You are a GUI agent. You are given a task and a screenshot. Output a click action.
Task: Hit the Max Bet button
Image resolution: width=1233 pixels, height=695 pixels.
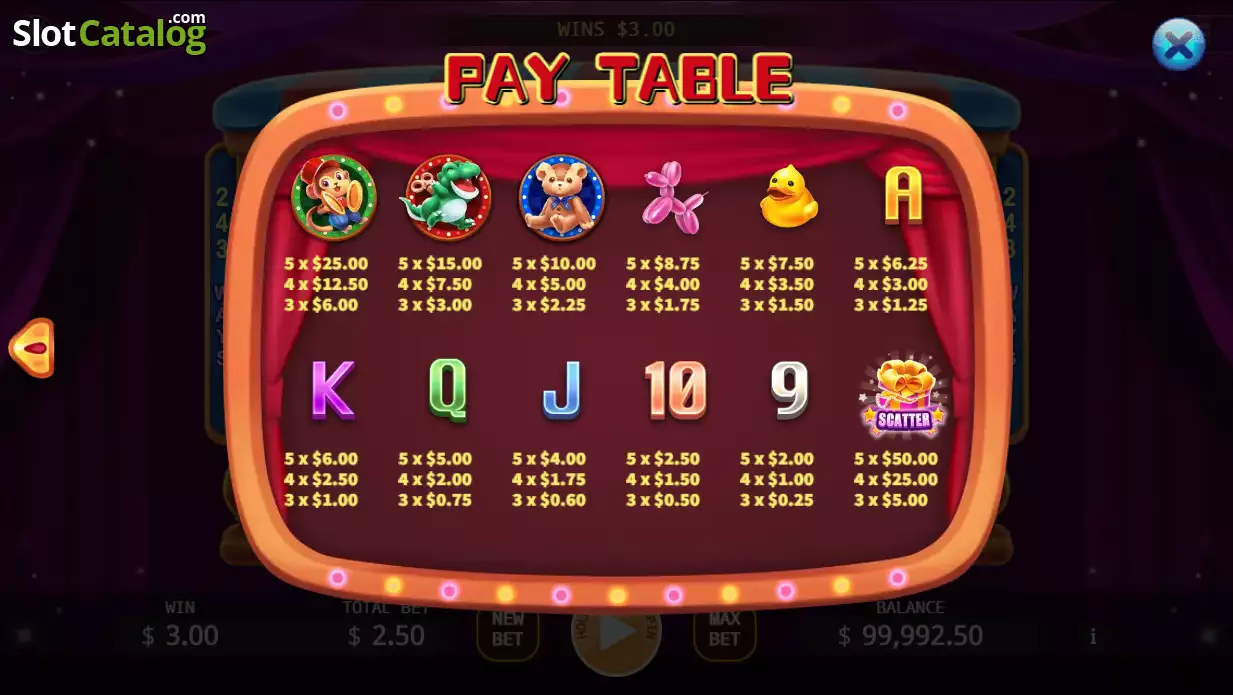724,629
